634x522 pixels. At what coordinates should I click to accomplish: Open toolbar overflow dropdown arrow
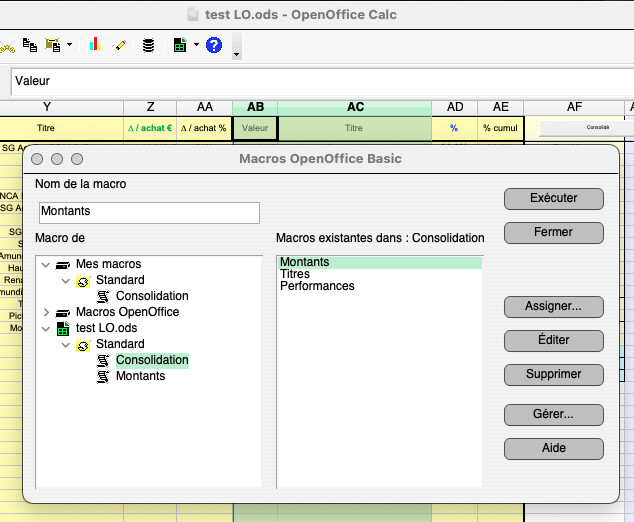pos(237,54)
